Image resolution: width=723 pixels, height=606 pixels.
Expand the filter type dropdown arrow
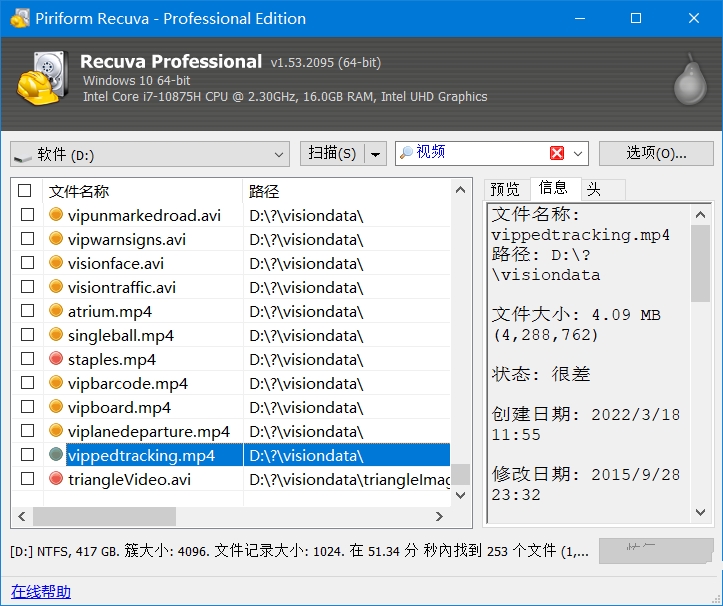[578, 153]
